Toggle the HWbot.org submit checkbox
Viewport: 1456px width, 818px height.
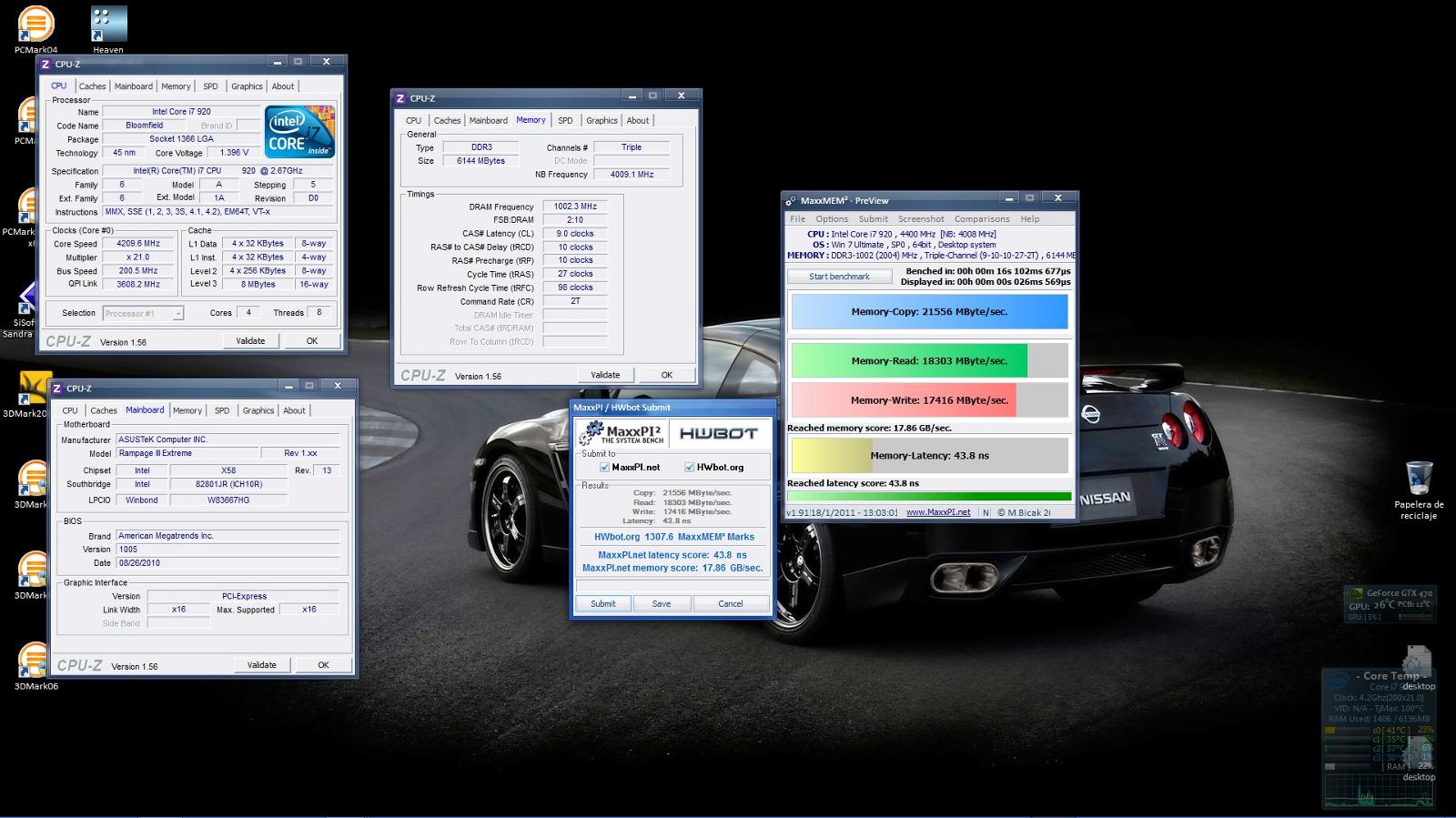tap(689, 467)
